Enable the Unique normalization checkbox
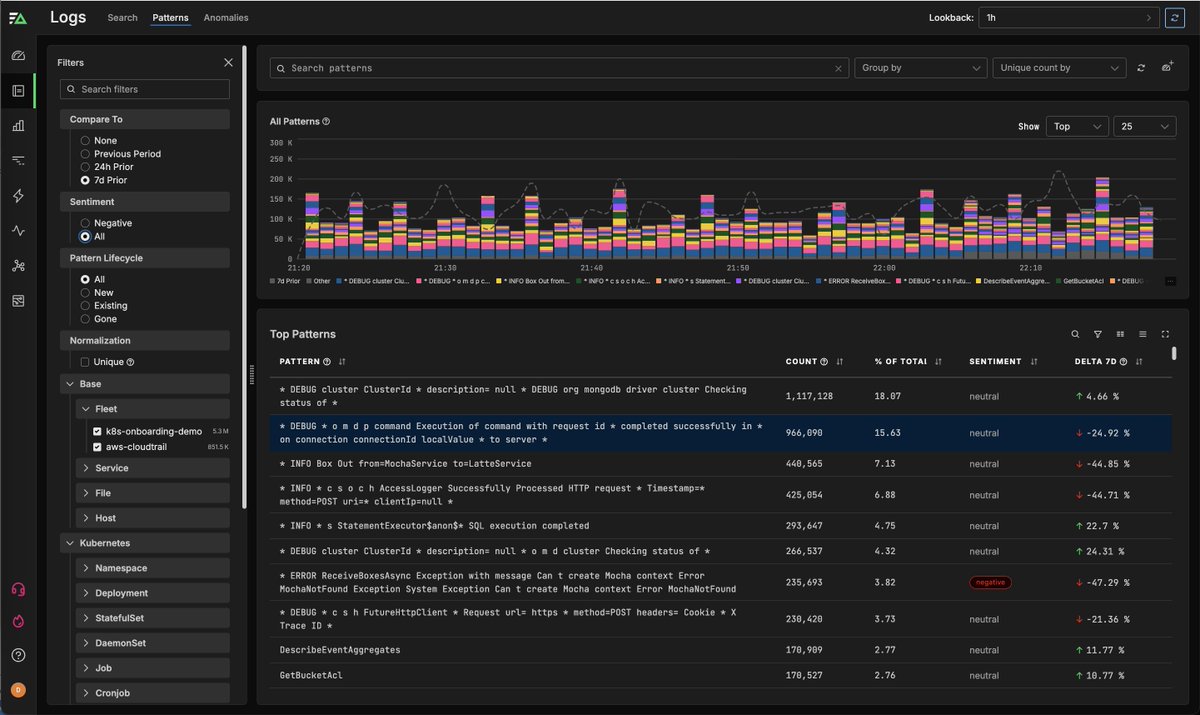1200x715 pixels. click(86, 362)
